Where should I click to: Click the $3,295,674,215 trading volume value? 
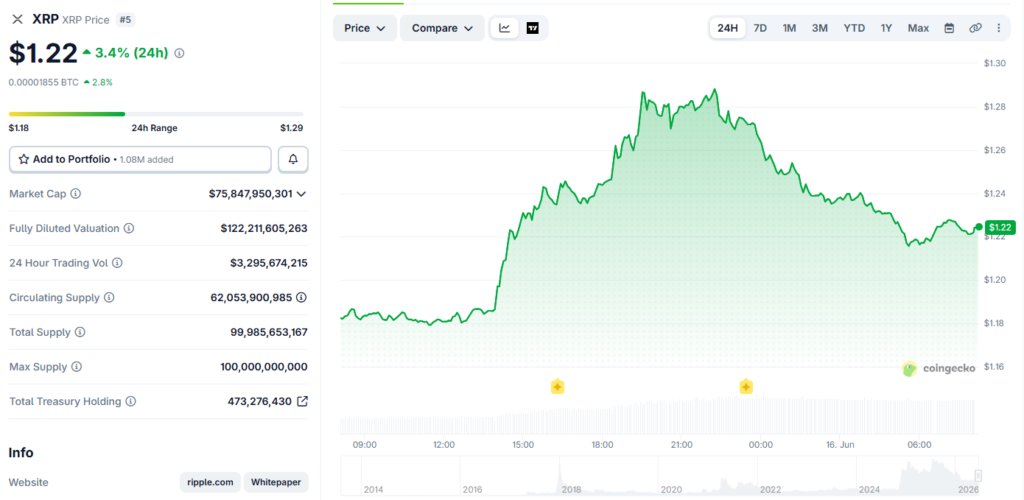click(x=268, y=263)
